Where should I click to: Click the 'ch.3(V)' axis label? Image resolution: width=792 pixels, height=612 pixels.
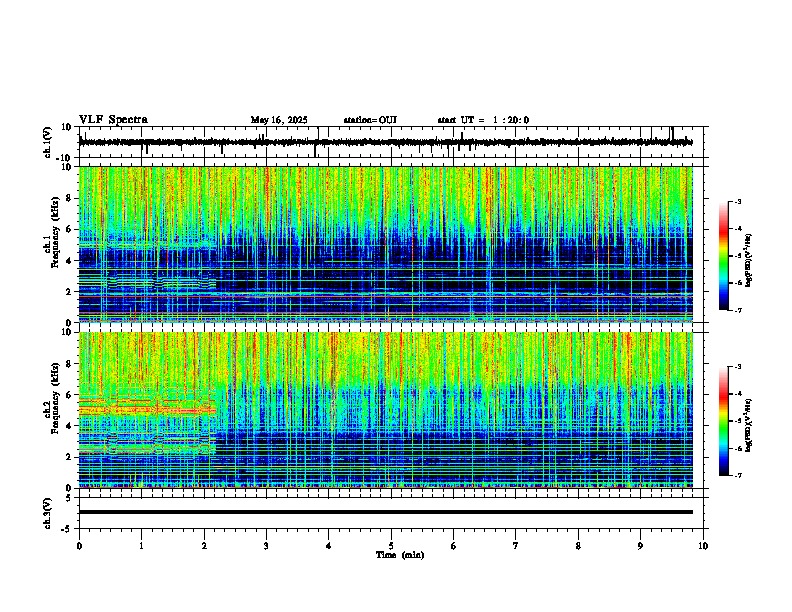47,513
